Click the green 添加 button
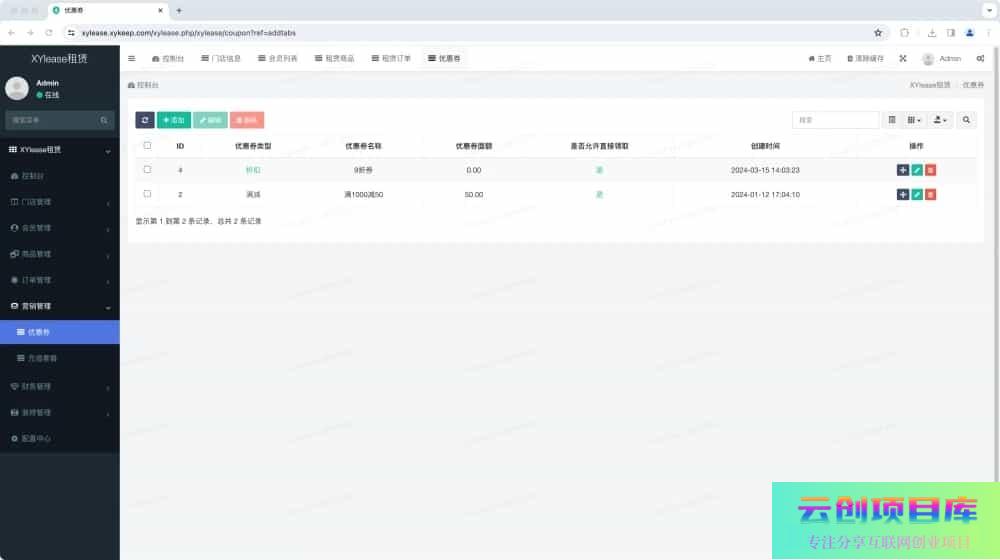 (174, 120)
